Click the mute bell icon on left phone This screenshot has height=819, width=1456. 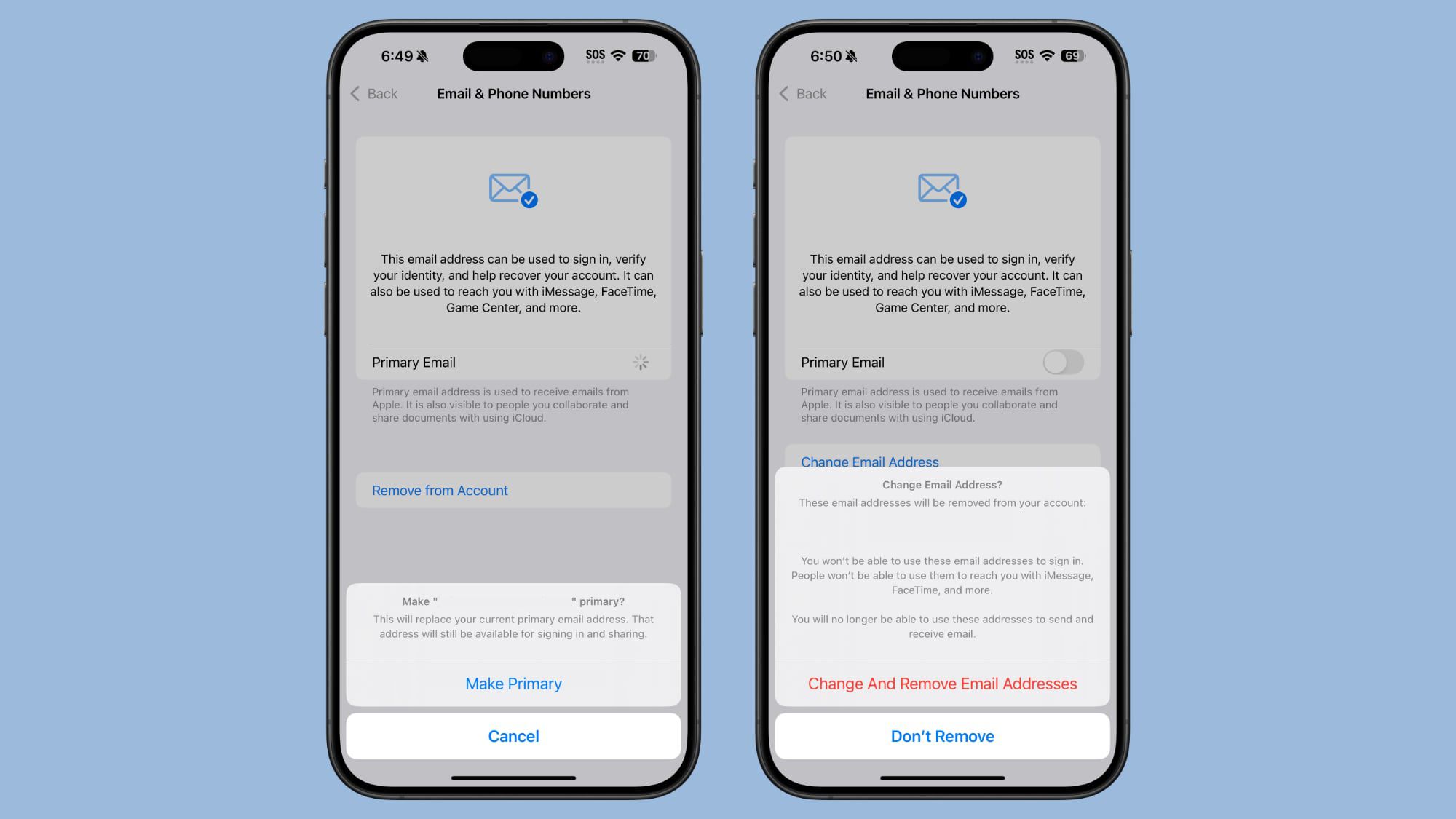click(x=425, y=55)
